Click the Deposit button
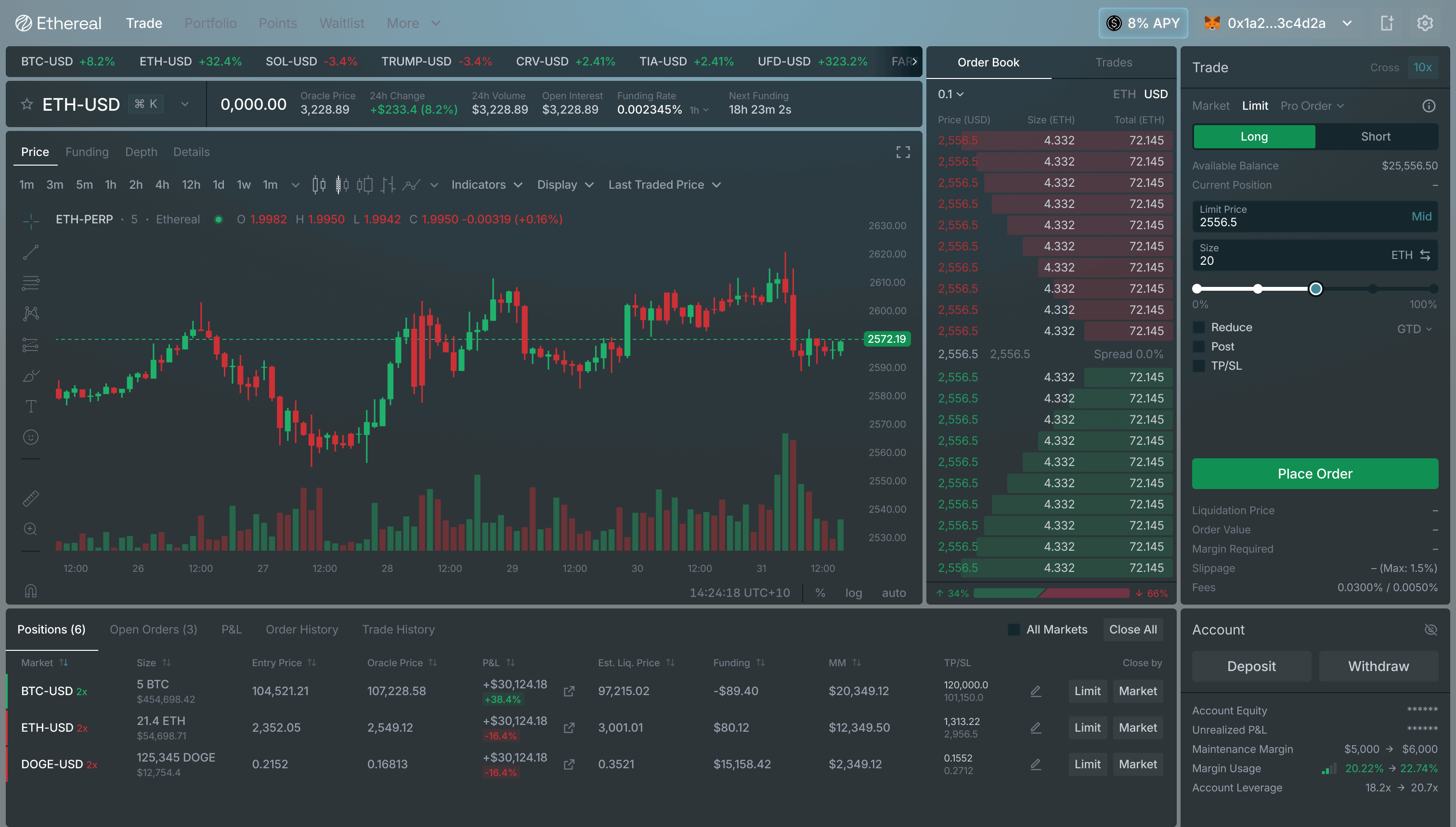Image resolution: width=1456 pixels, height=827 pixels. click(1251, 666)
